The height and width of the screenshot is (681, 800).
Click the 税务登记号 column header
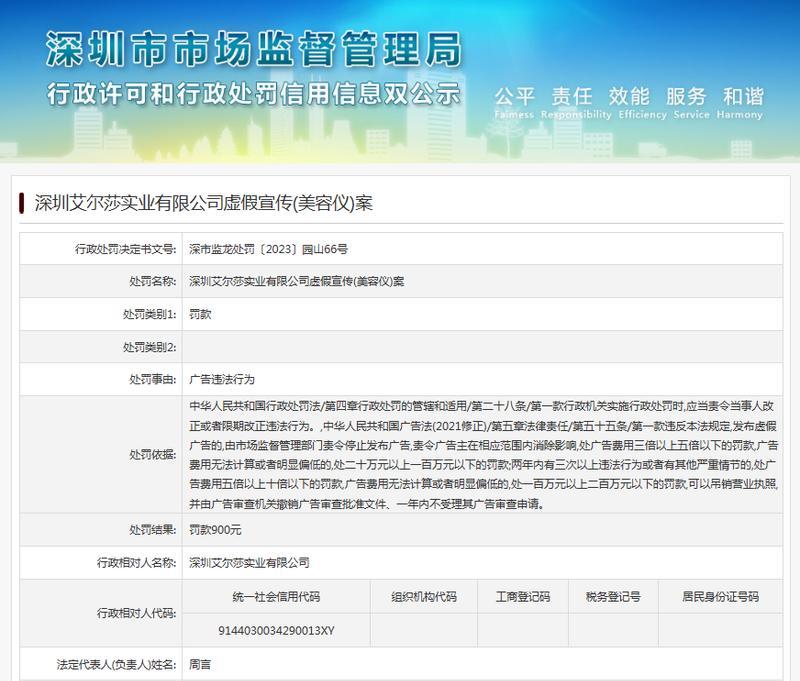613,596
